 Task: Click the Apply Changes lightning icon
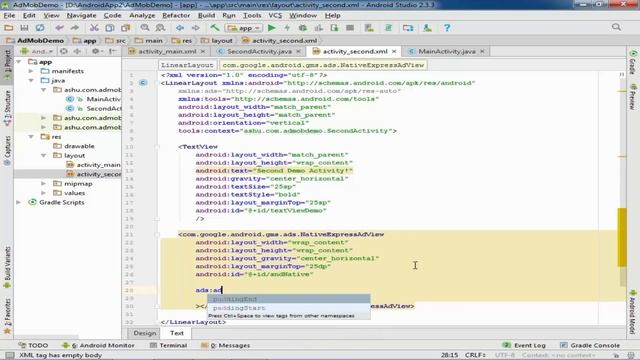[x=287, y=28]
